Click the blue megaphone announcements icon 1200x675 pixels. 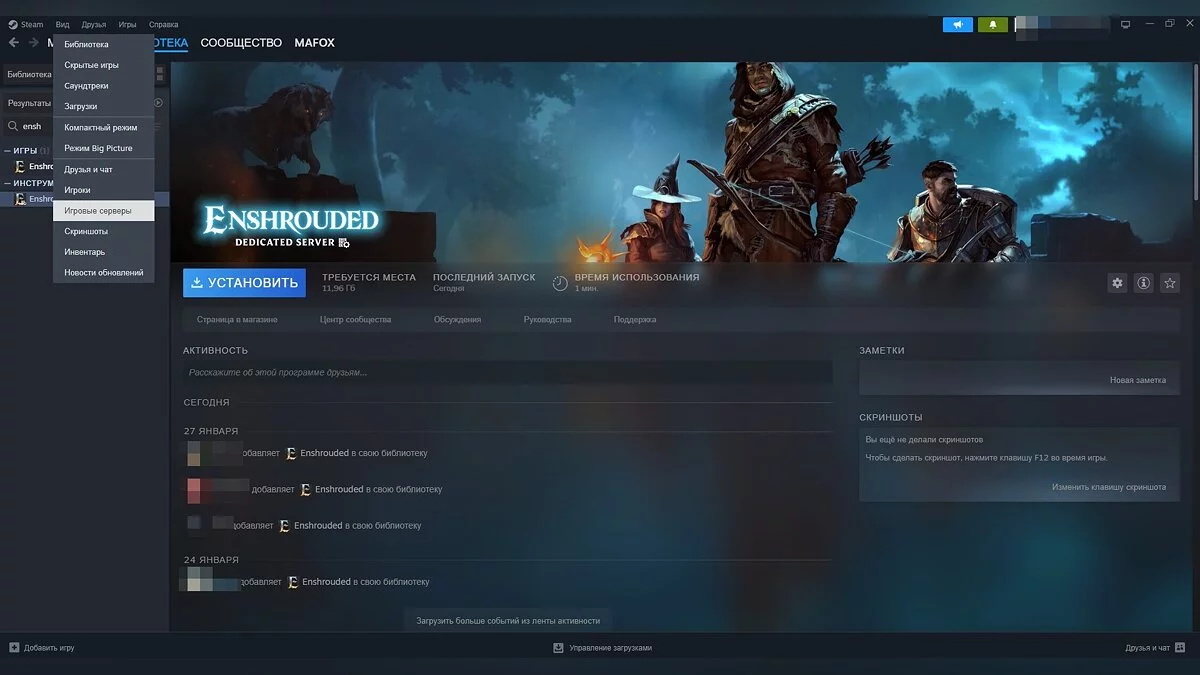click(957, 24)
